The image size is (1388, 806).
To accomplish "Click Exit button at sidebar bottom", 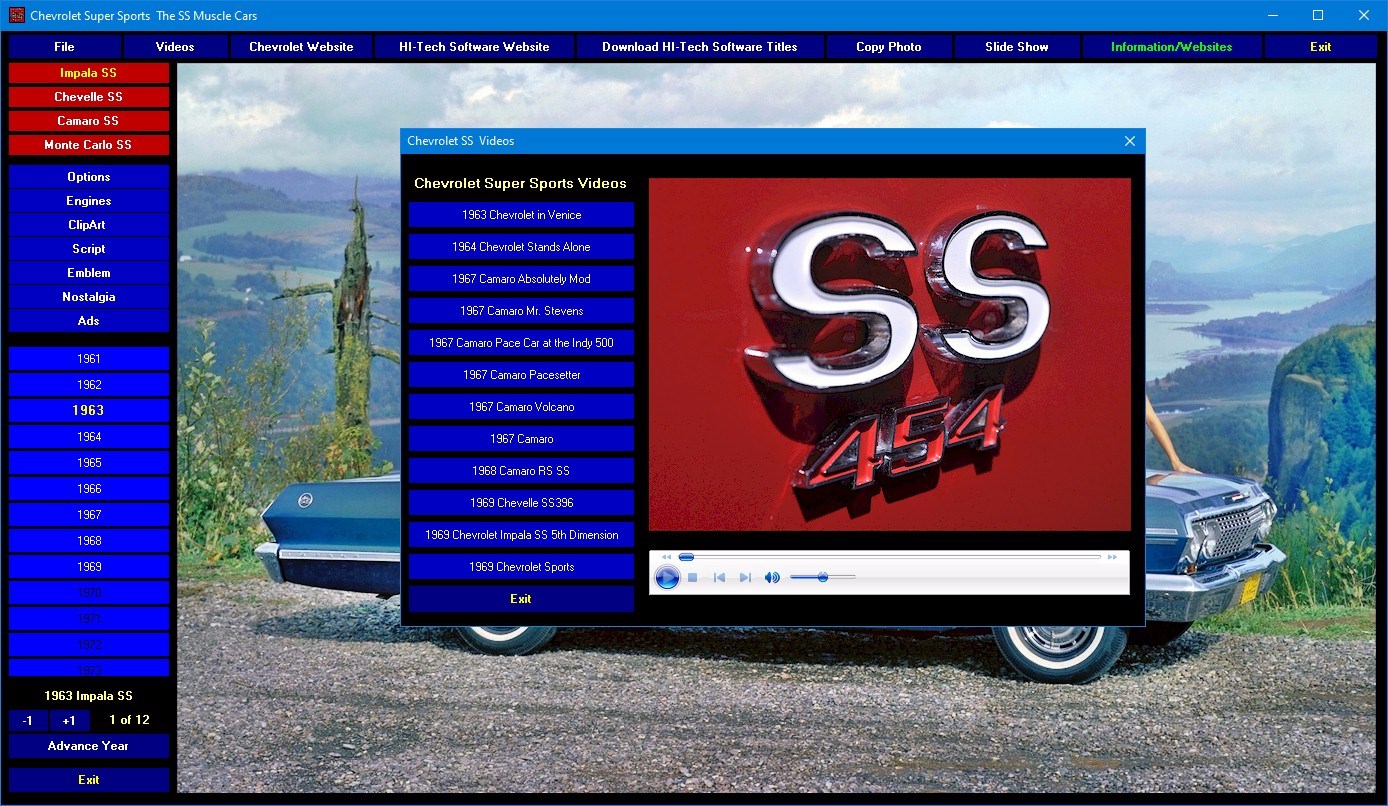I will point(89,780).
